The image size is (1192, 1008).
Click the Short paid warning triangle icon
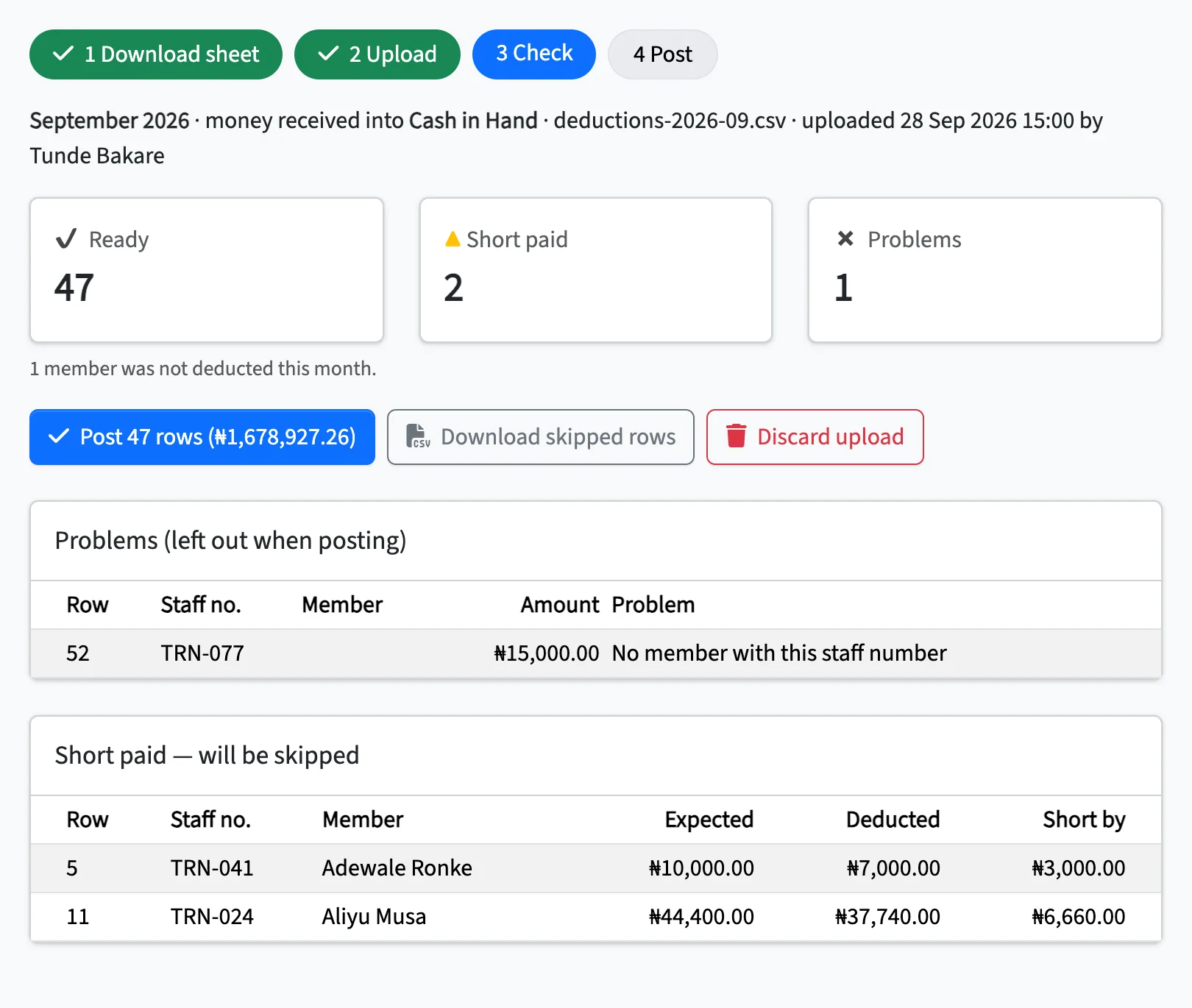453,239
